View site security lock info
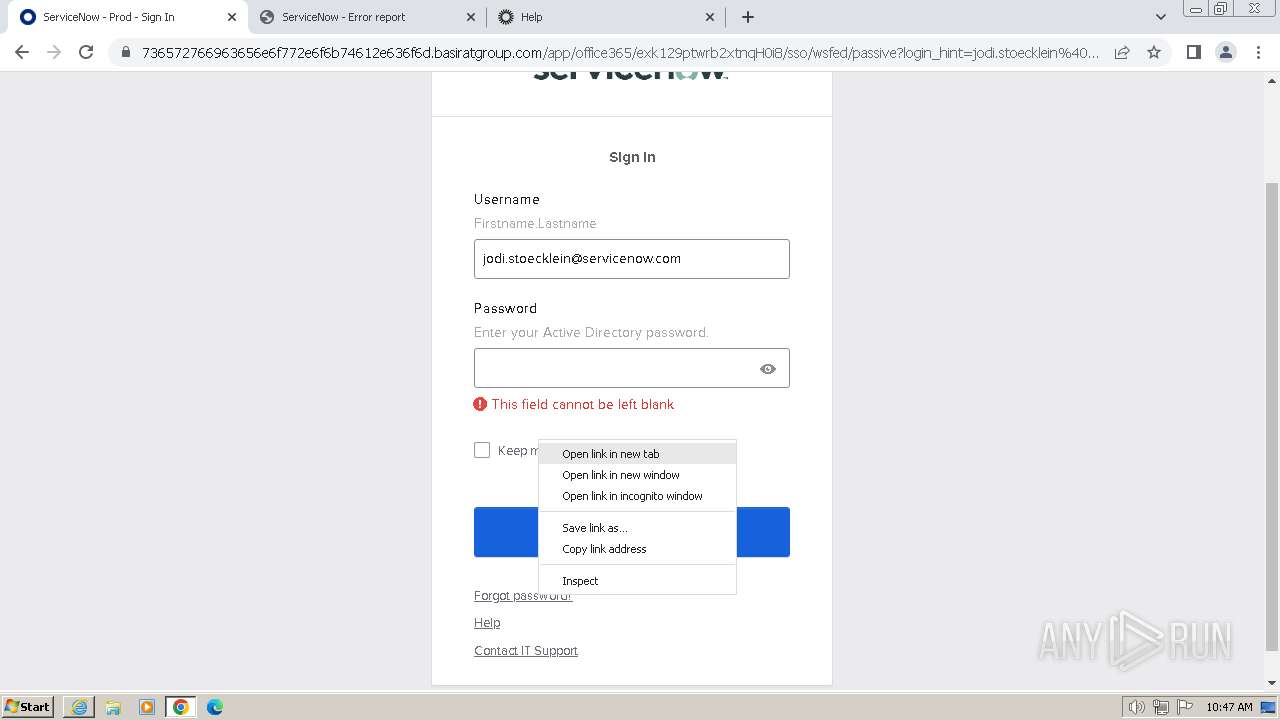The width and height of the screenshot is (1280, 720). [125, 52]
